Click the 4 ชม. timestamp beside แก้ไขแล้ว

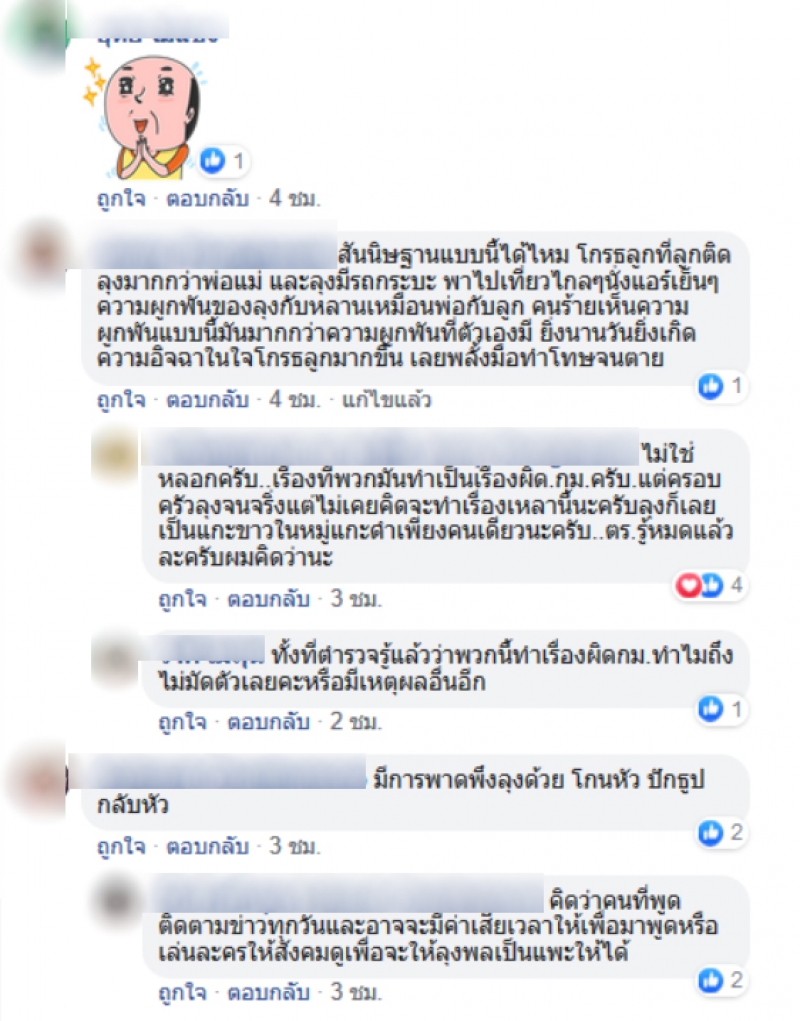[x=295, y=399]
